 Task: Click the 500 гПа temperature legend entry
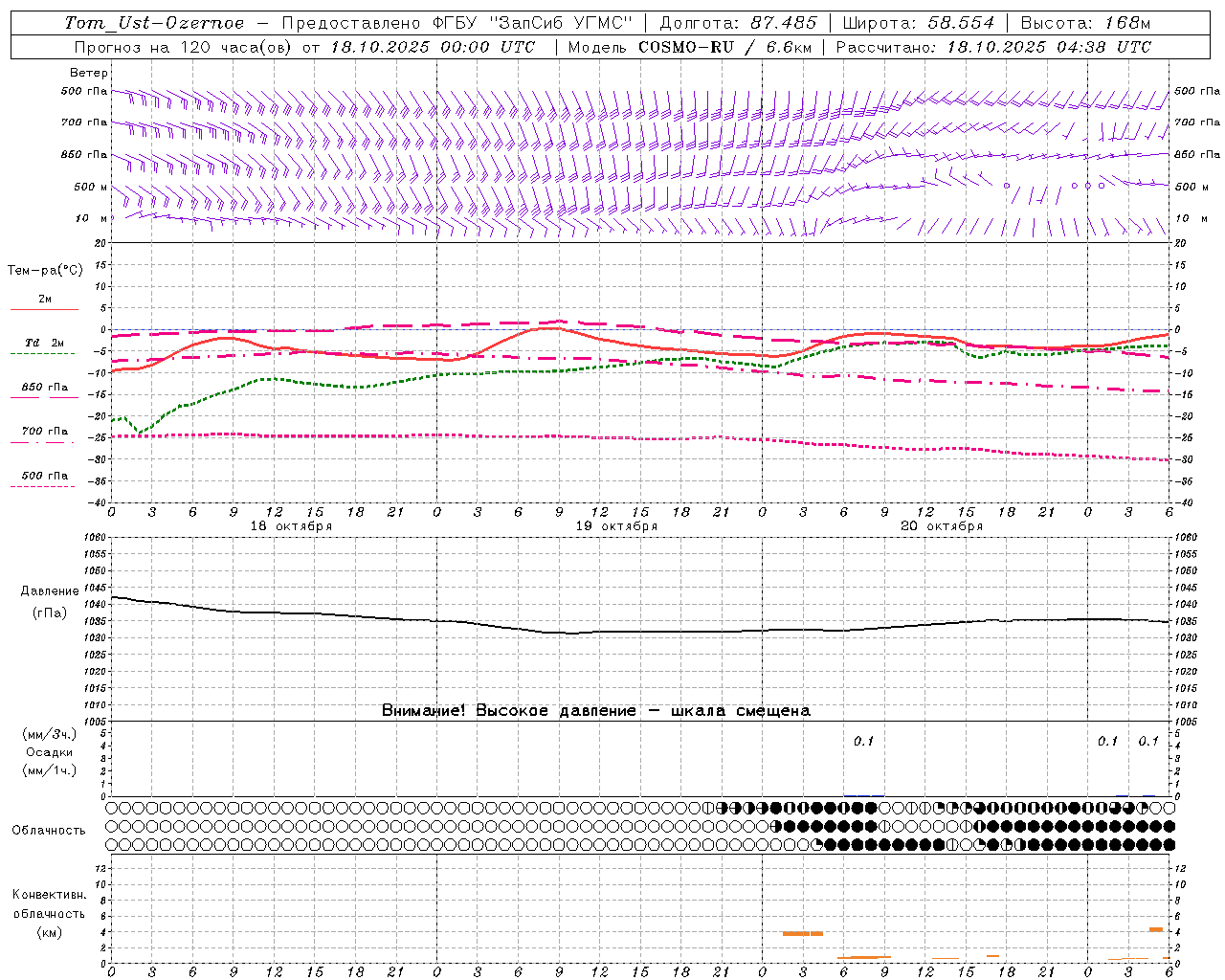click(45, 476)
